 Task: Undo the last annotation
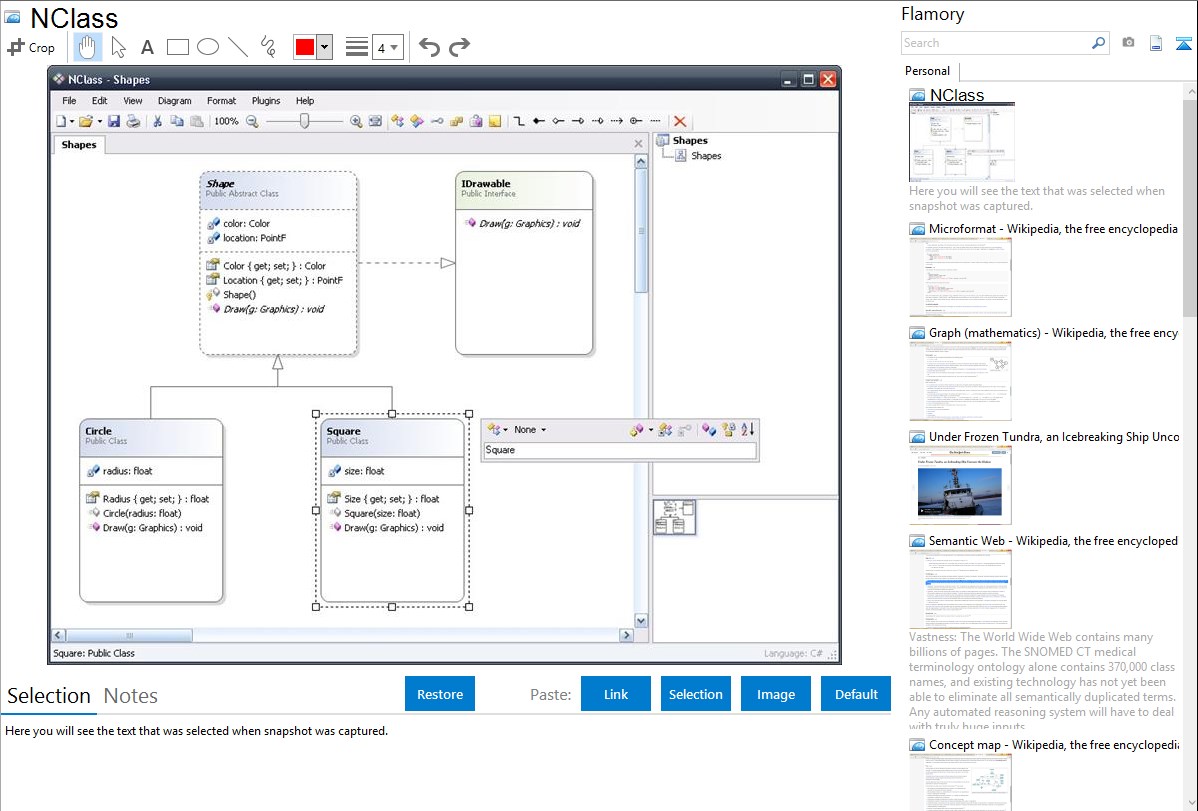click(429, 47)
